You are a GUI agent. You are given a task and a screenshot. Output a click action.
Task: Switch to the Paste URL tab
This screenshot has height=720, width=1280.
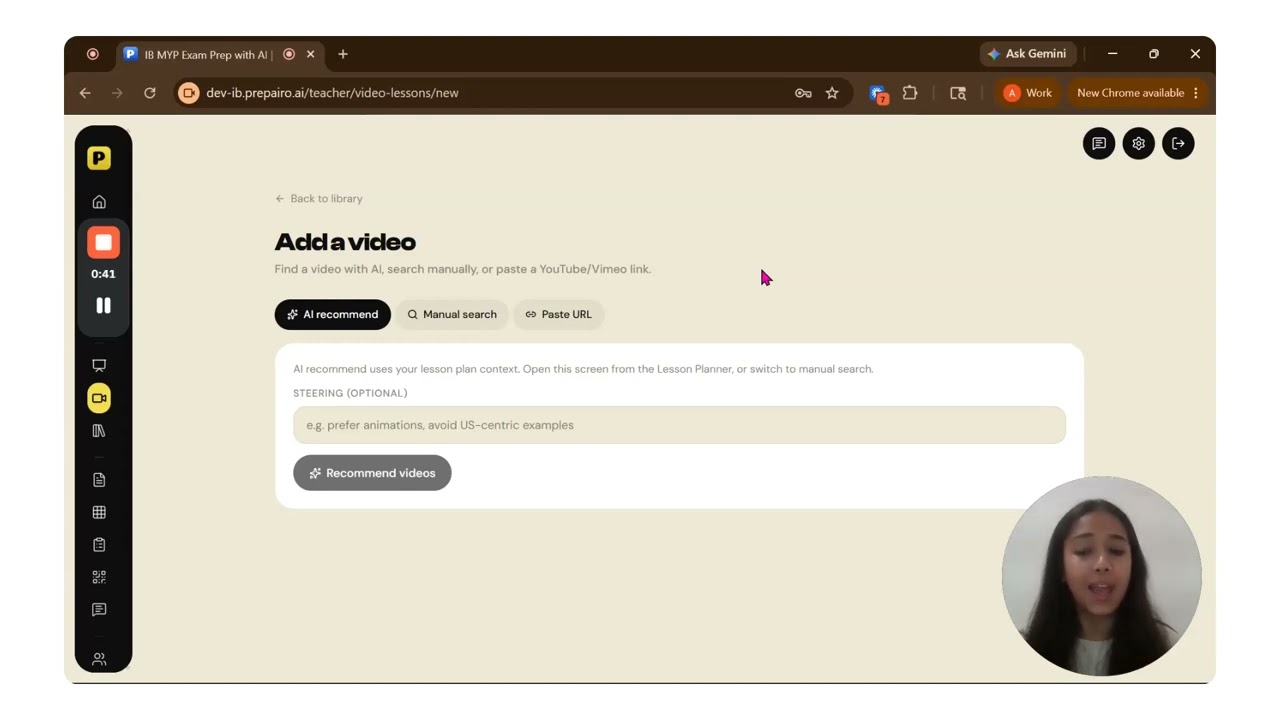click(x=559, y=314)
